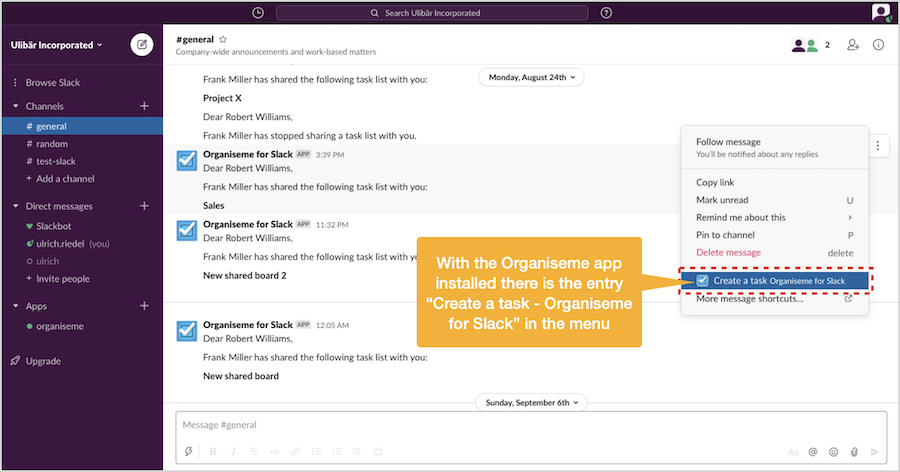Click the more actions vertical dots

[x=878, y=146]
